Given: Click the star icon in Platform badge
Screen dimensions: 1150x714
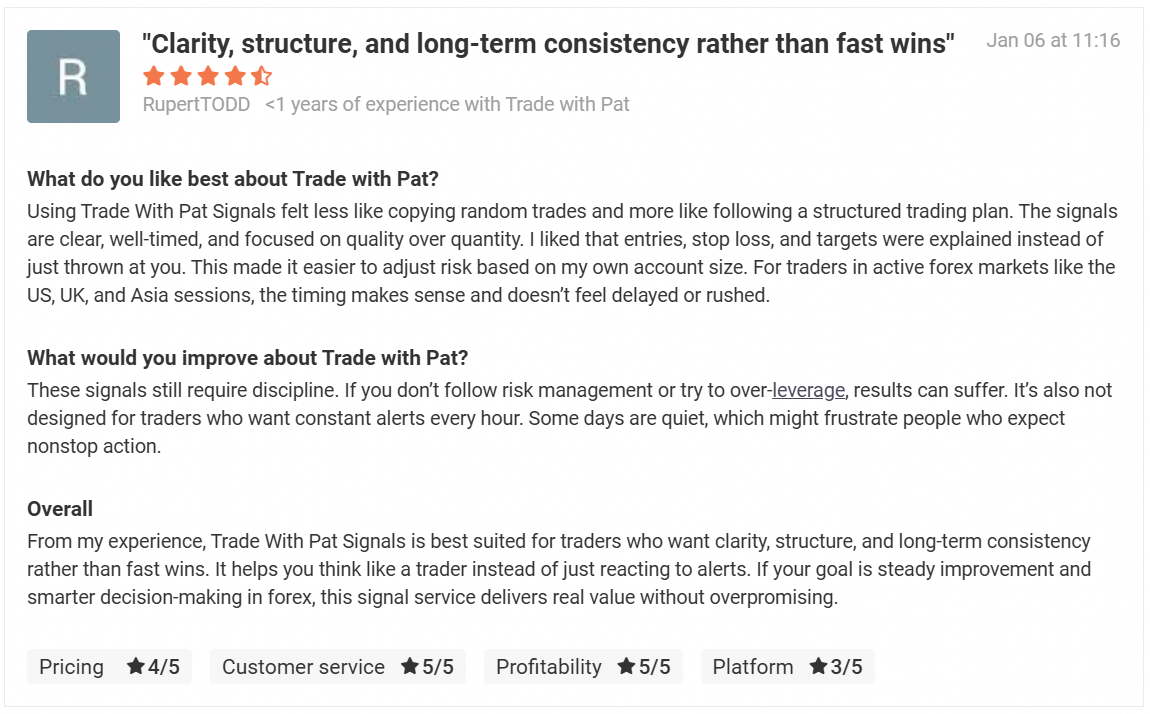Looking at the screenshot, I should (x=818, y=667).
